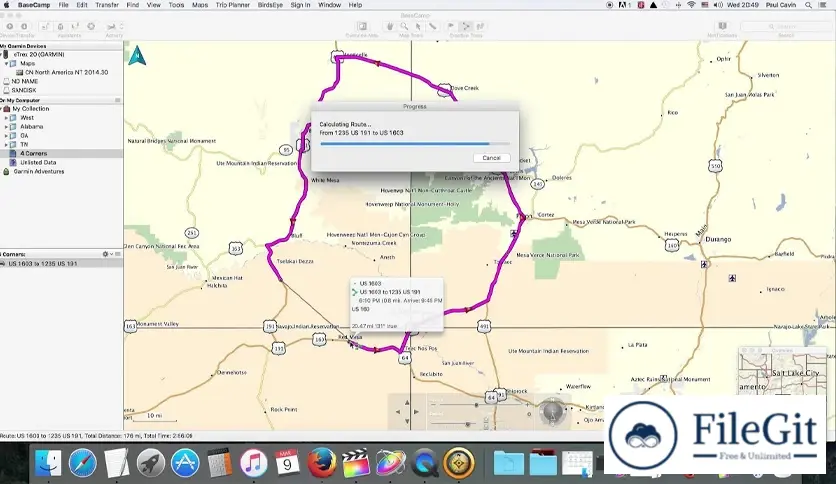Screen dimensions: 836x484
Task: Pan map left with the left arrow
Action: (x=398, y=412)
